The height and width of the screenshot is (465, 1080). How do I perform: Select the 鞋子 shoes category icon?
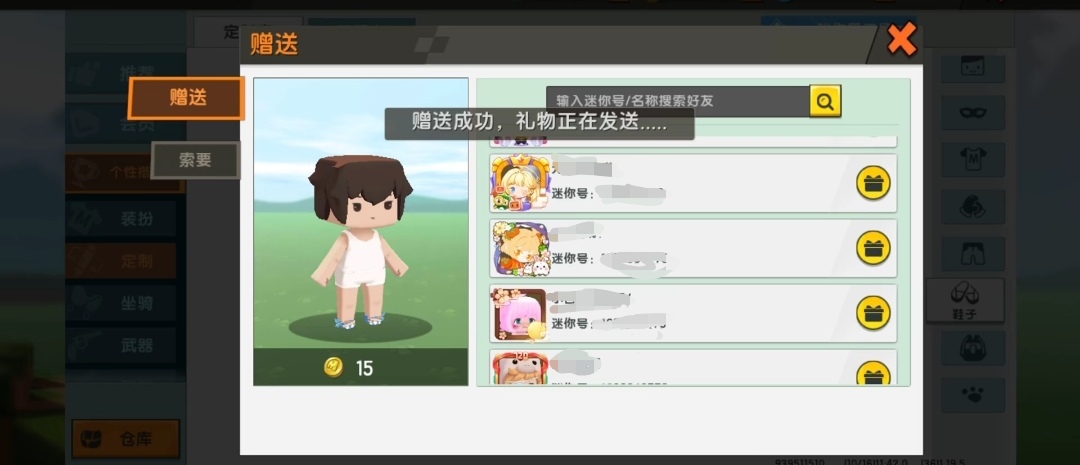[x=964, y=300]
